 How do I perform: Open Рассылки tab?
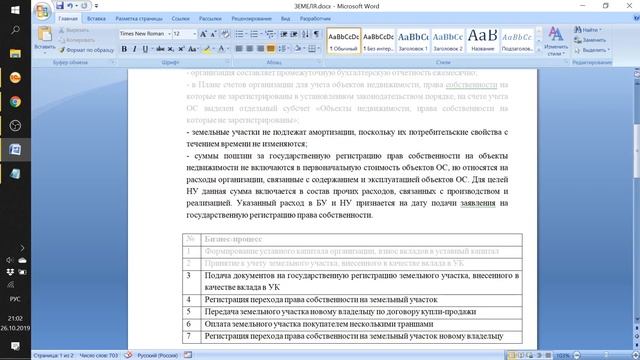[x=210, y=18]
